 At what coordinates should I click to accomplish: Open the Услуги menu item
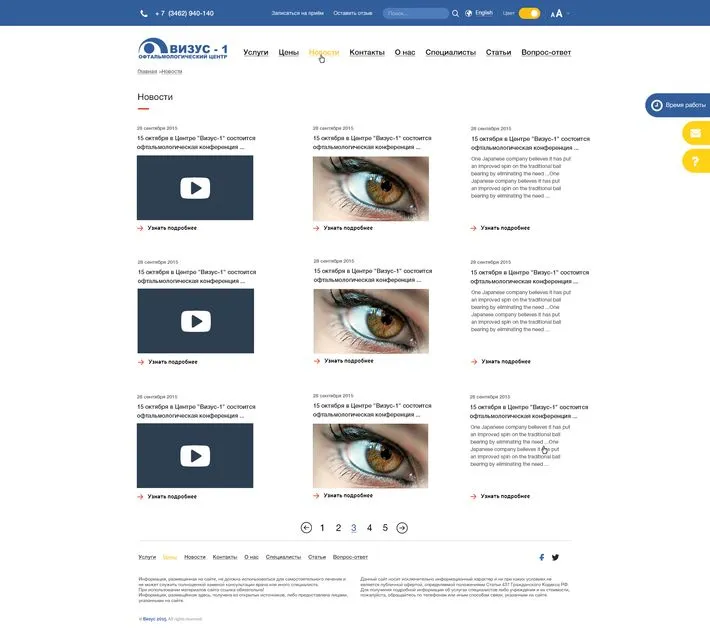click(256, 53)
